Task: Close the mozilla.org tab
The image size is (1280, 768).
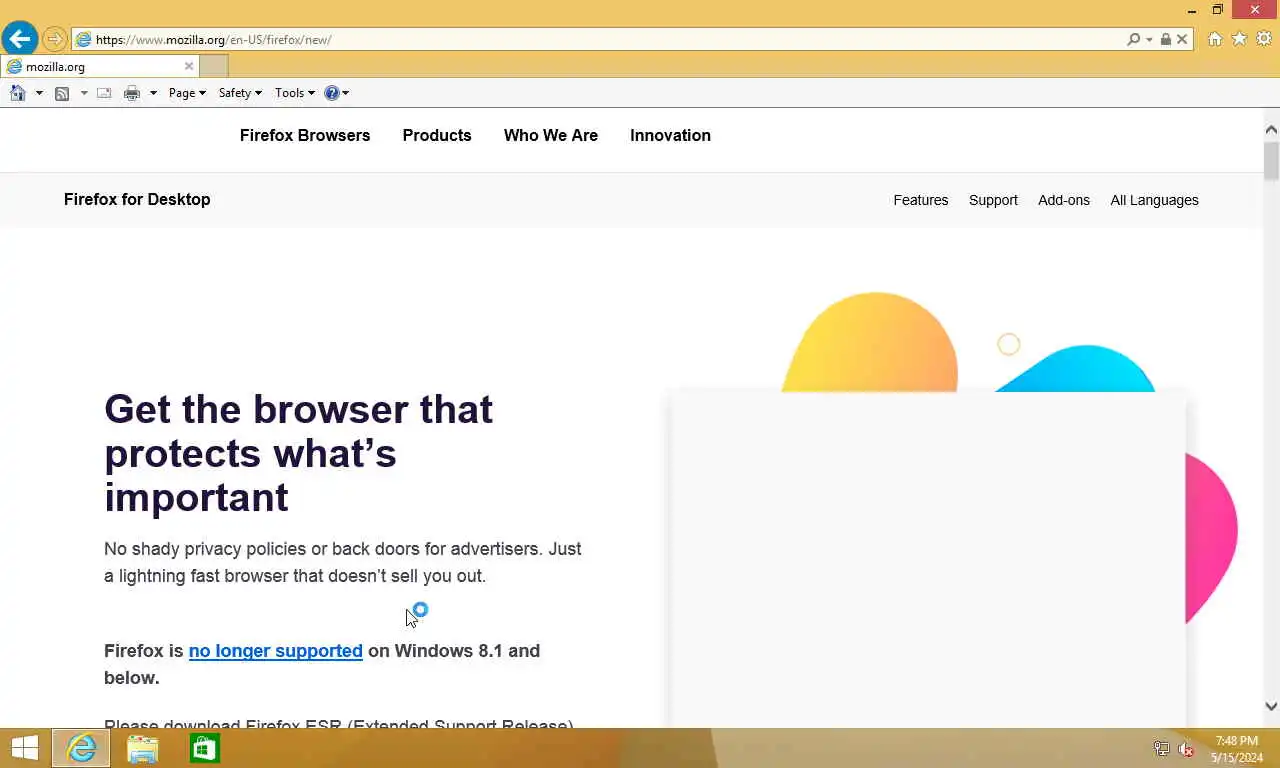Action: coord(189,67)
